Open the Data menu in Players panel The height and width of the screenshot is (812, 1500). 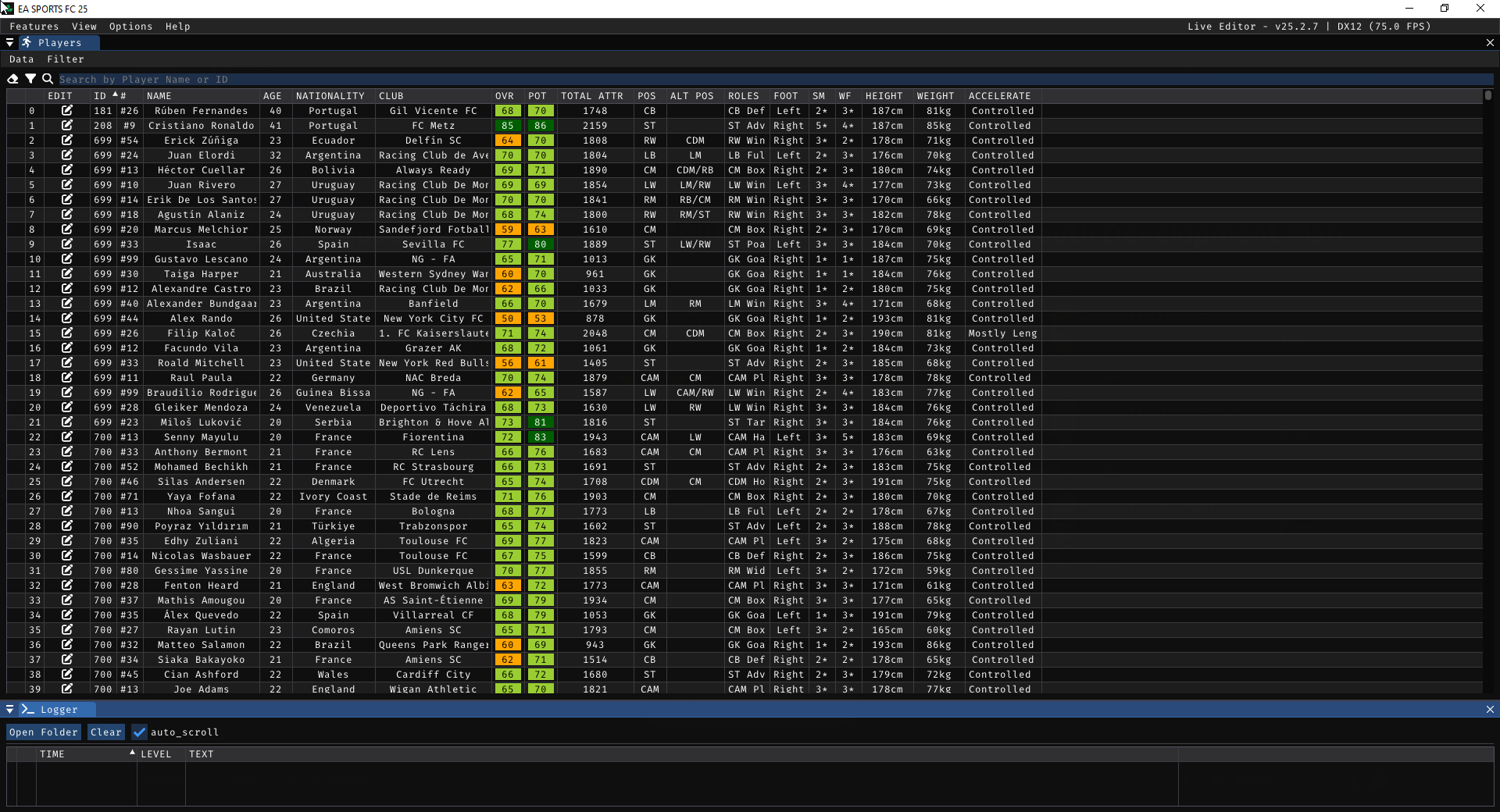(22, 59)
